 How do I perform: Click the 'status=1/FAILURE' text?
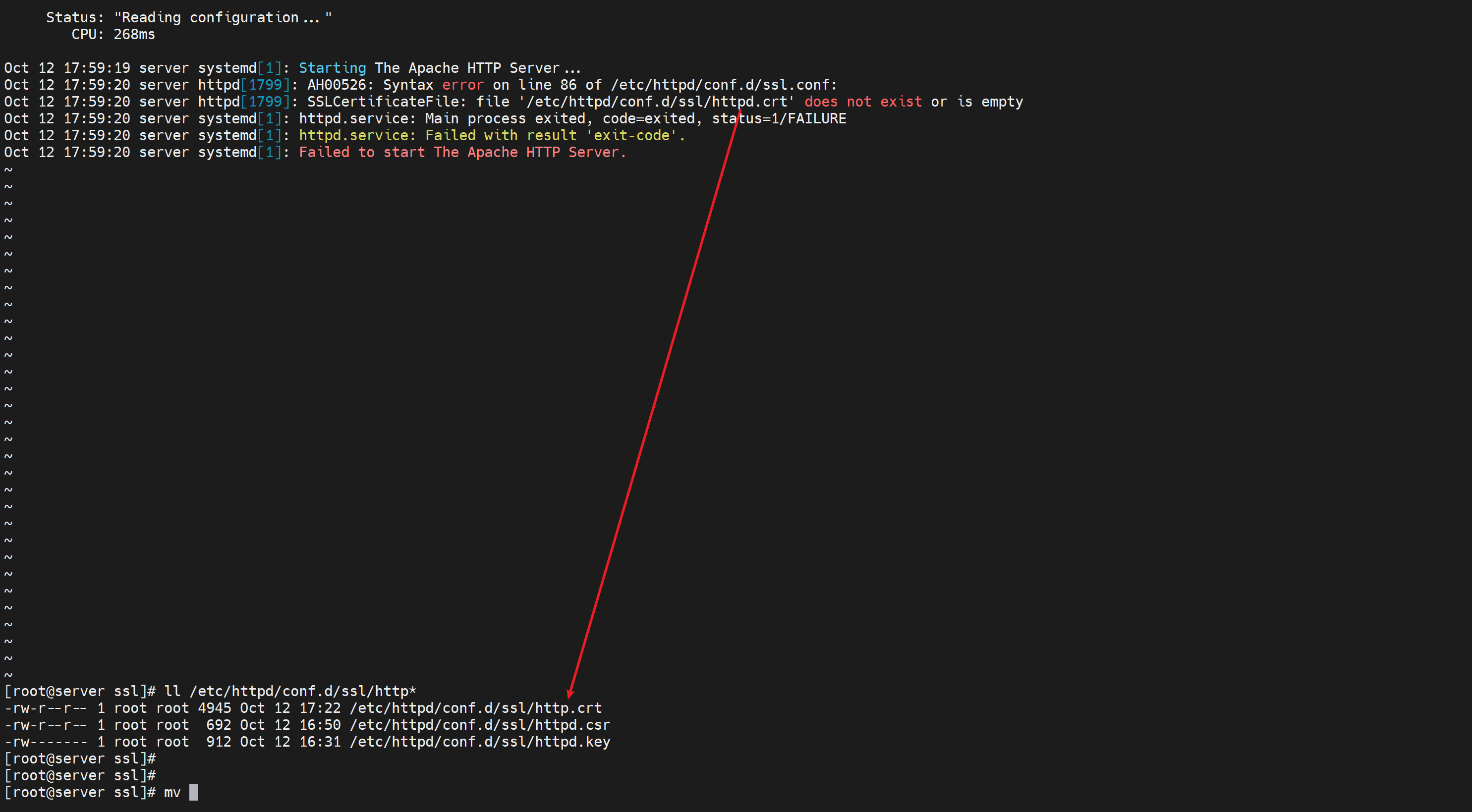click(779, 119)
